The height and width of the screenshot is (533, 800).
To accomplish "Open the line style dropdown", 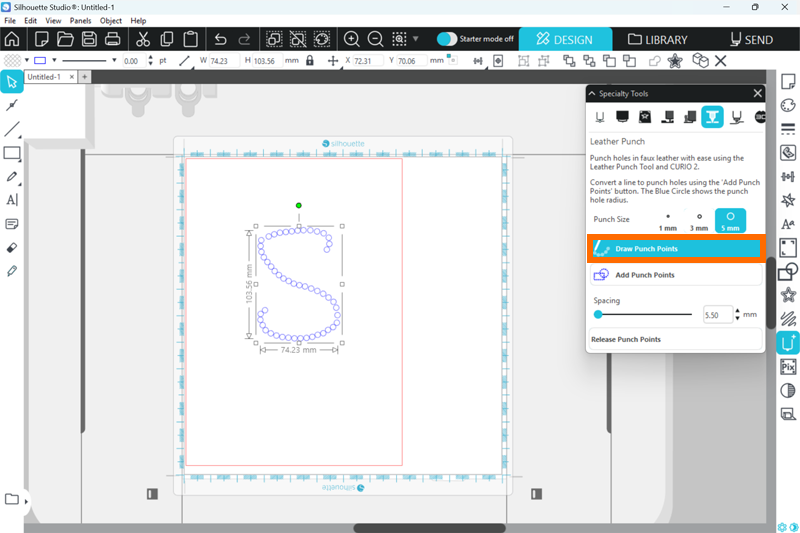I will pos(115,61).
